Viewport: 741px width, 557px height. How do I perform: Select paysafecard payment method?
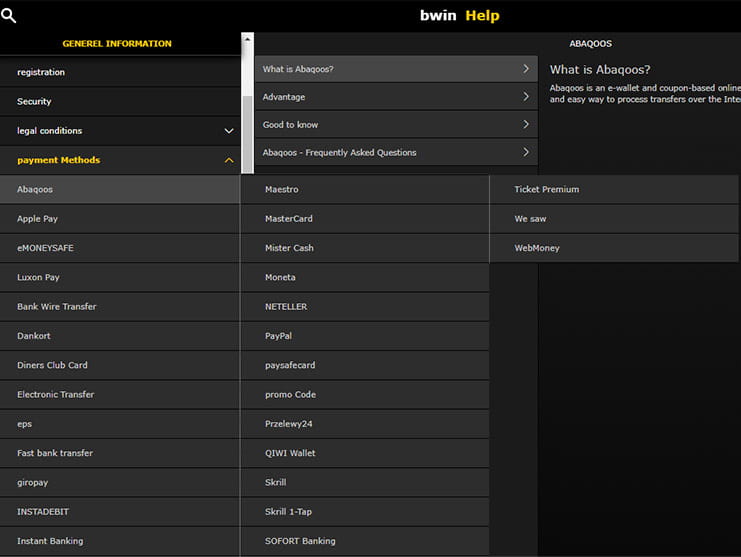pyautogui.click(x=365, y=365)
